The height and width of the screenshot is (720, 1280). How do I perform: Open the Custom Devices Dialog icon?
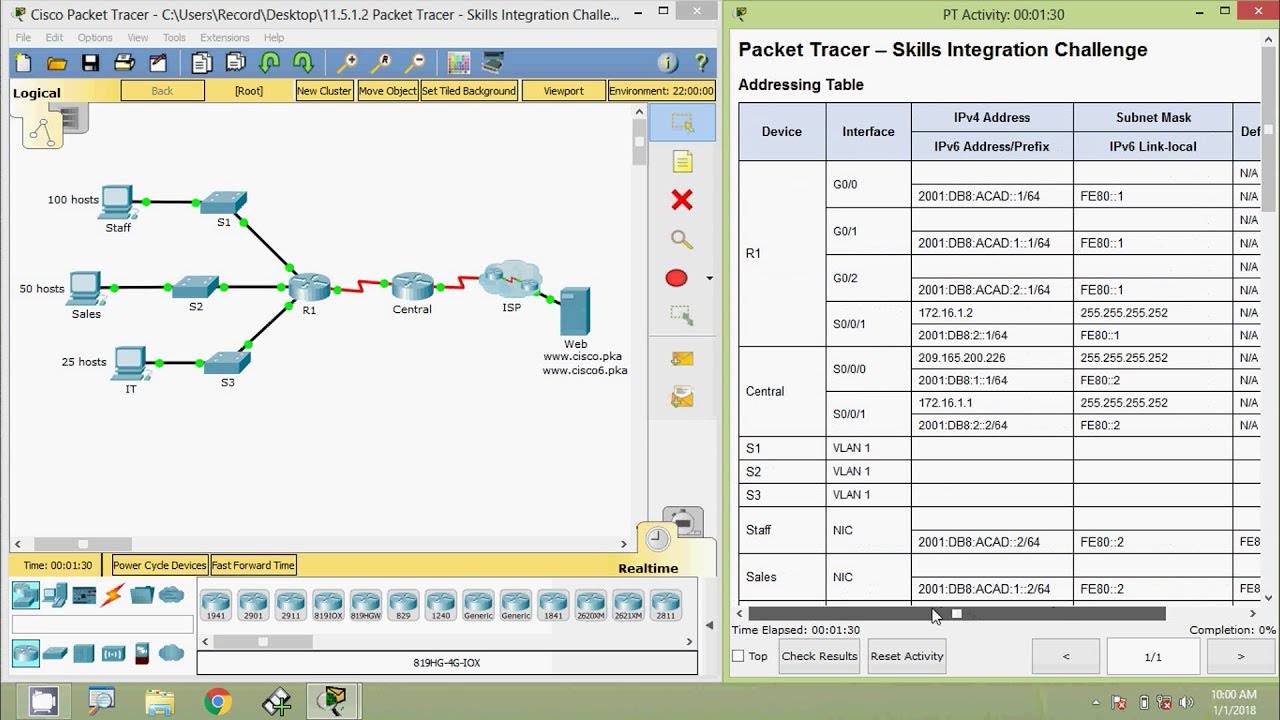pyautogui.click(x=492, y=63)
